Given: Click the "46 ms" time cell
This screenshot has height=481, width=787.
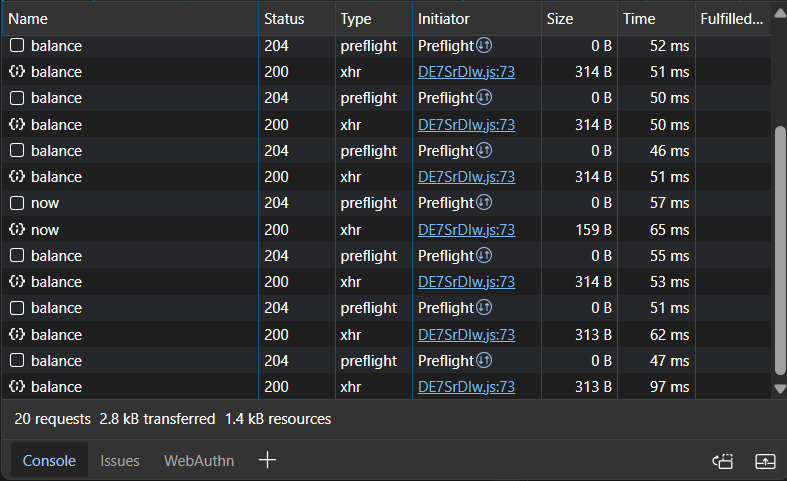Looking at the screenshot, I should [670, 151].
